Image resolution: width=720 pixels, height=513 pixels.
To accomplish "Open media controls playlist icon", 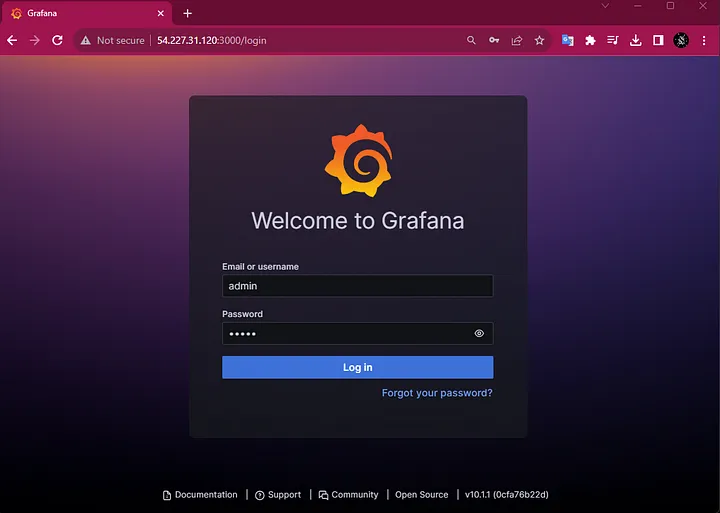I will click(613, 40).
